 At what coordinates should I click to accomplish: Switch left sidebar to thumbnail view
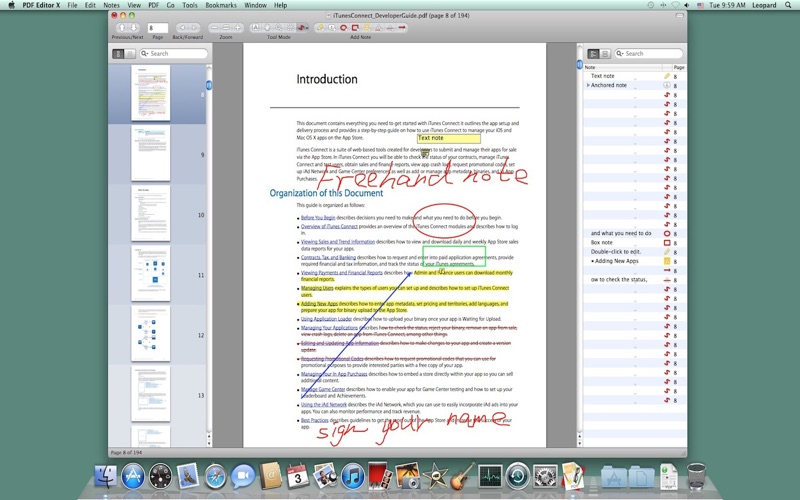pyautogui.click(x=118, y=53)
